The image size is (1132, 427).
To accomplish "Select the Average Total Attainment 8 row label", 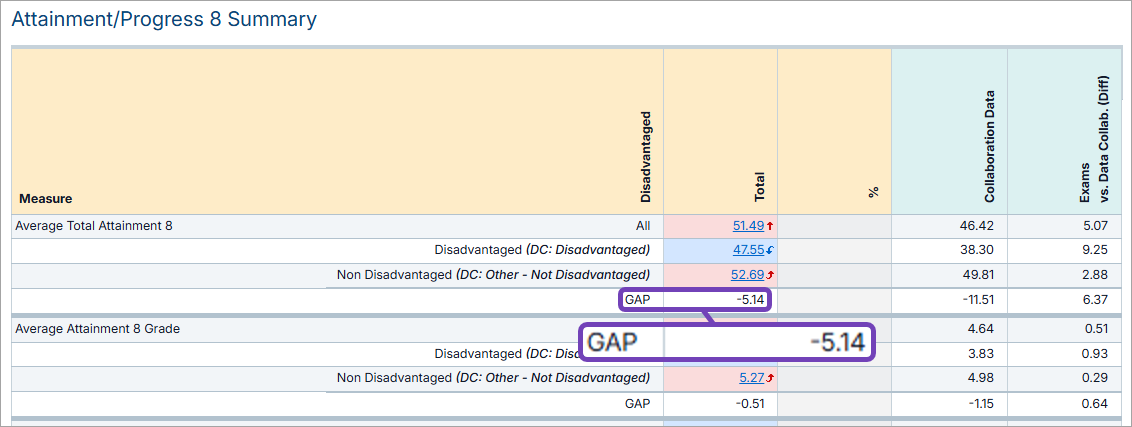I will tap(93, 227).
